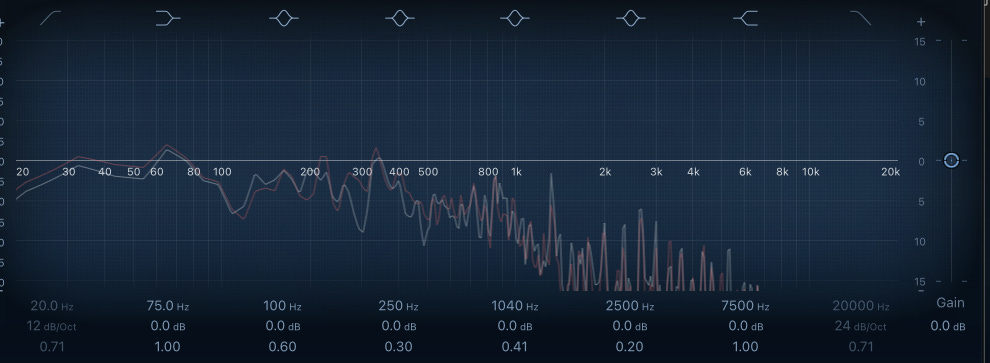
Task: Select the 0.20 Q value
Action: pos(629,347)
